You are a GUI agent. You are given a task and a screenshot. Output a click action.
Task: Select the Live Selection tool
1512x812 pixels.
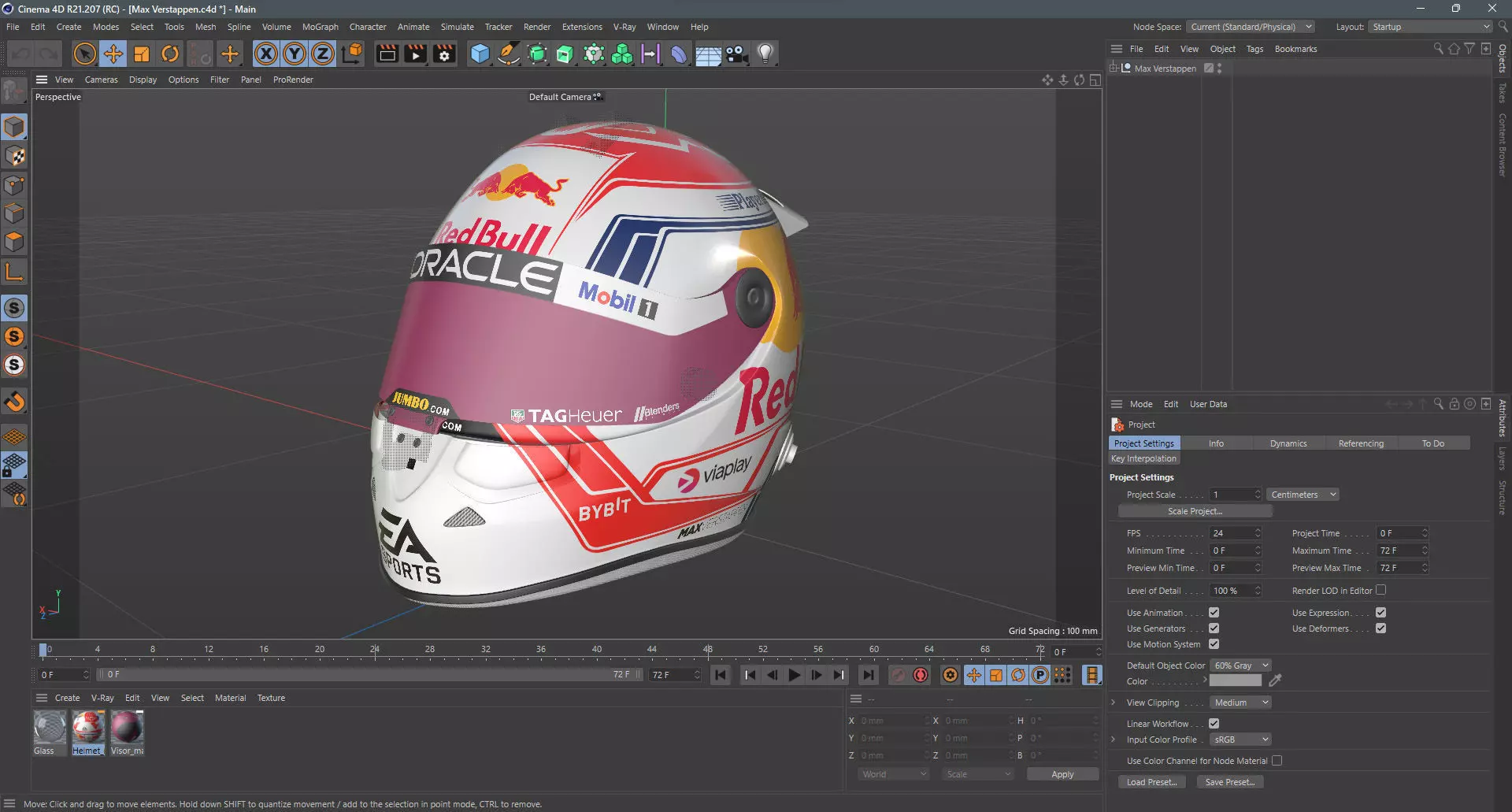pos(84,54)
